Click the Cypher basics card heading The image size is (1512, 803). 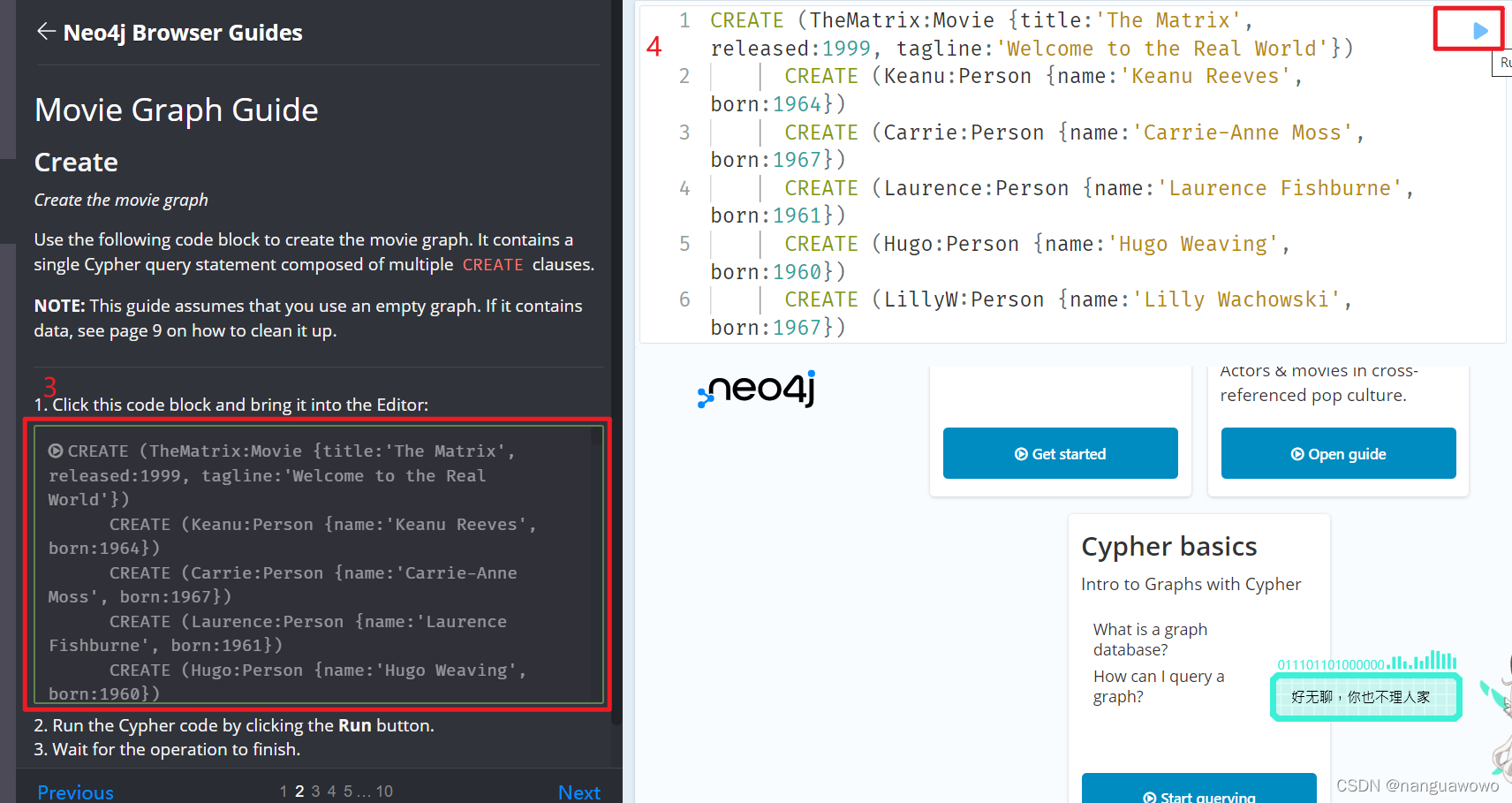(x=1168, y=547)
